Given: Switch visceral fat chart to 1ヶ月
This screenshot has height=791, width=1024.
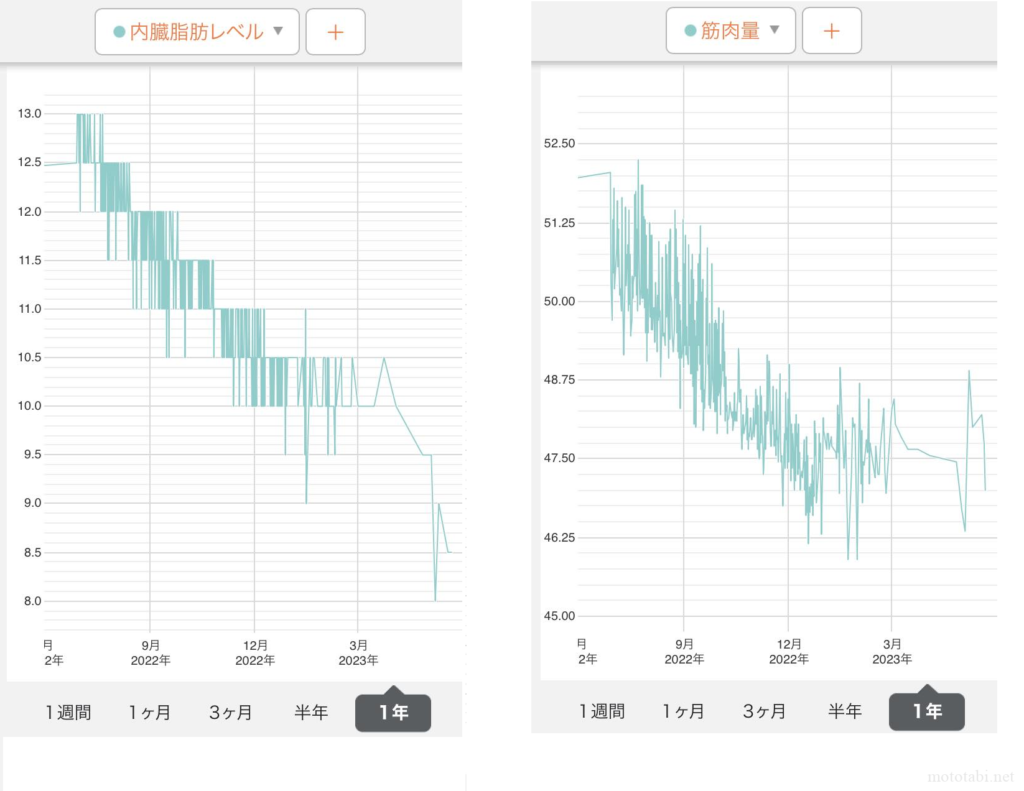Looking at the screenshot, I should tap(149, 713).
